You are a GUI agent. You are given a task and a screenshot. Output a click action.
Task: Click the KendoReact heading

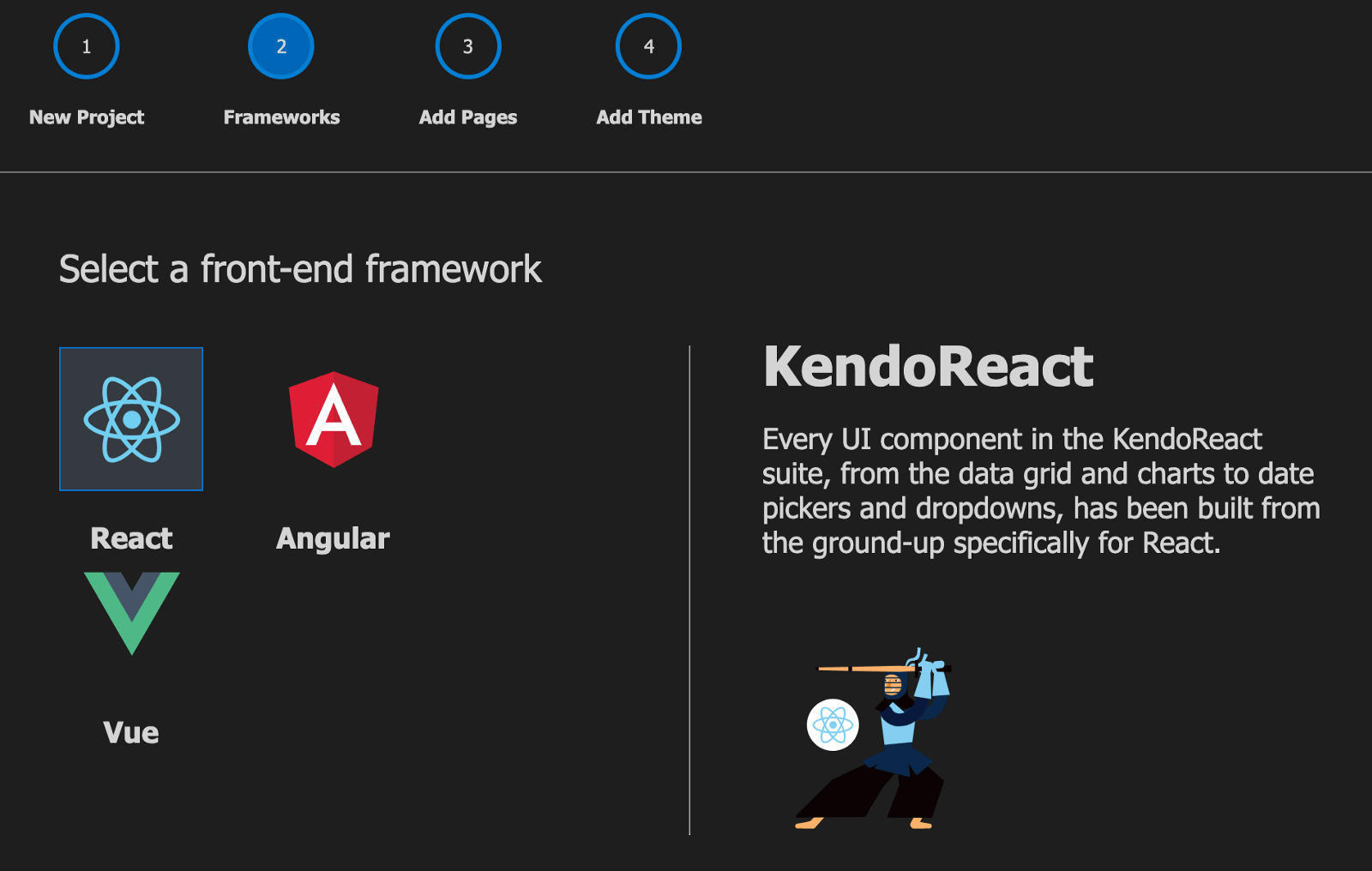tap(928, 366)
